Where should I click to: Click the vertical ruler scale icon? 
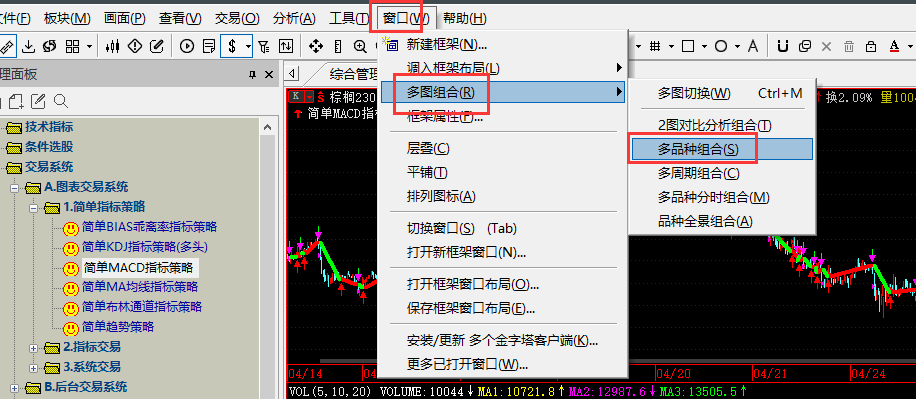(338, 46)
